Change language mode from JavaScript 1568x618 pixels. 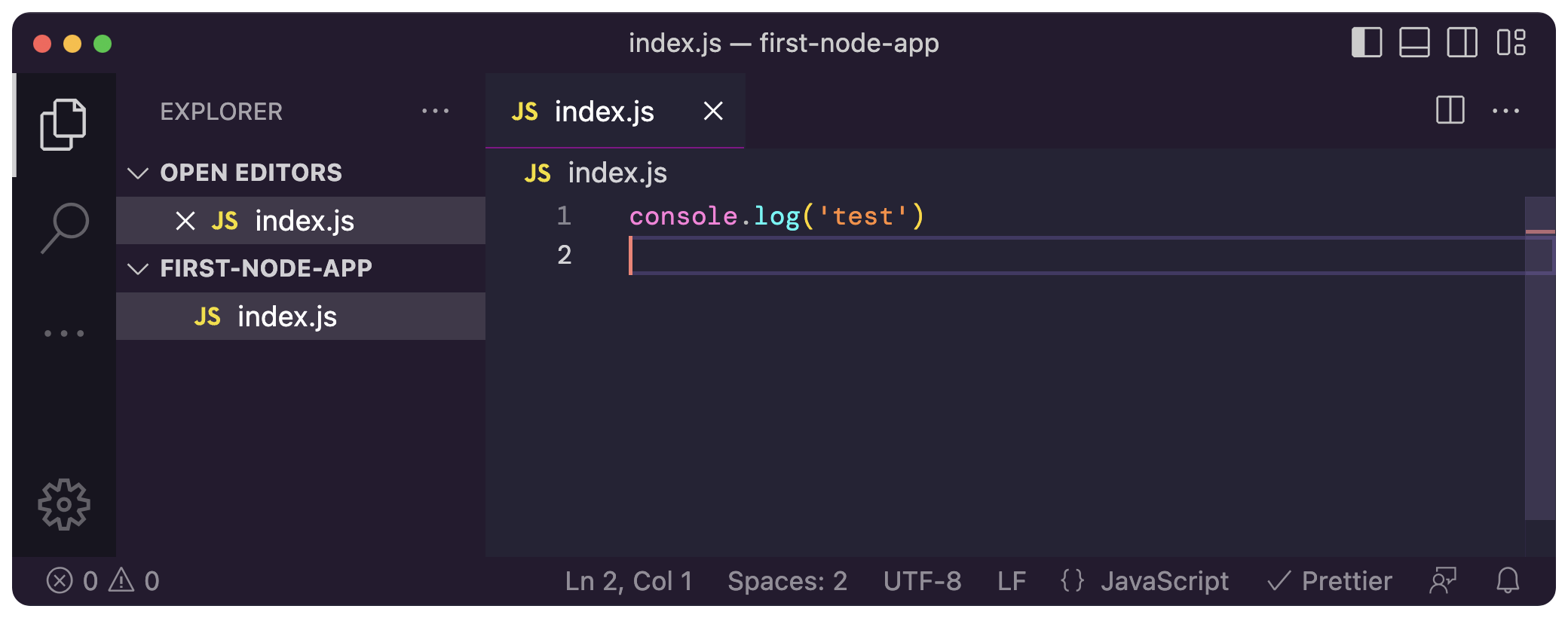(1163, 581)
